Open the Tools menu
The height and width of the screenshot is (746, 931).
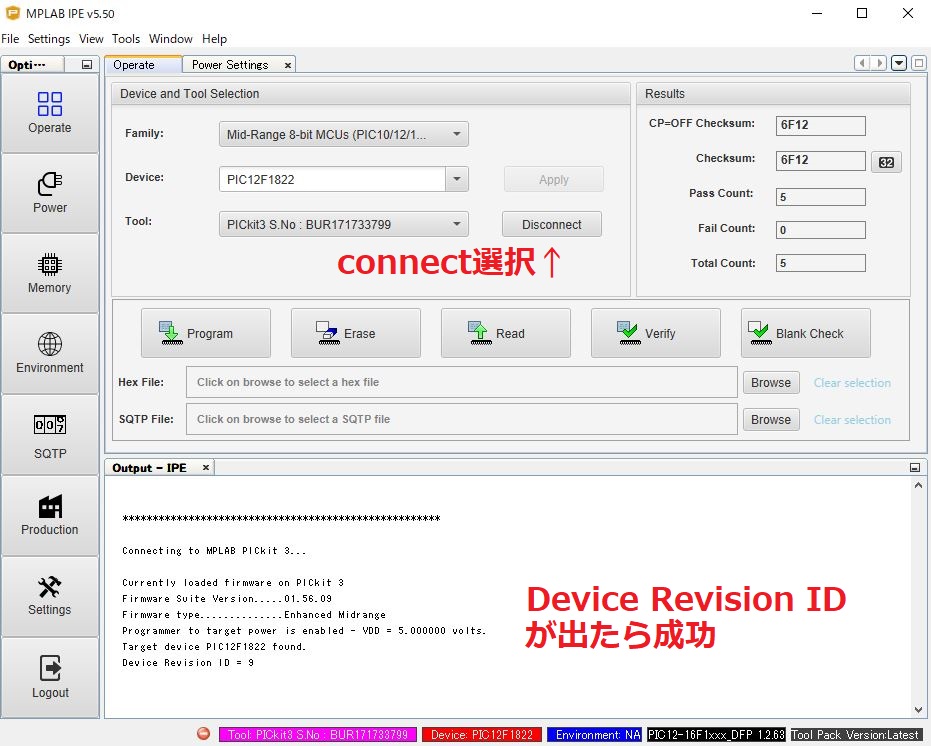coord(126,39)
